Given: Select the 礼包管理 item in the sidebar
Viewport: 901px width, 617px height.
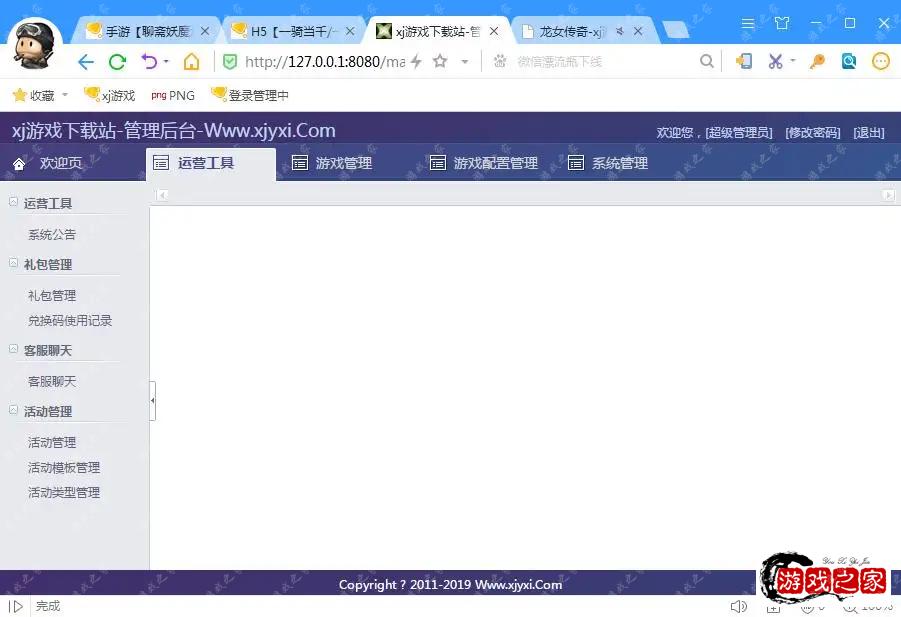Looking at the screenshot, I should [52, 294].
